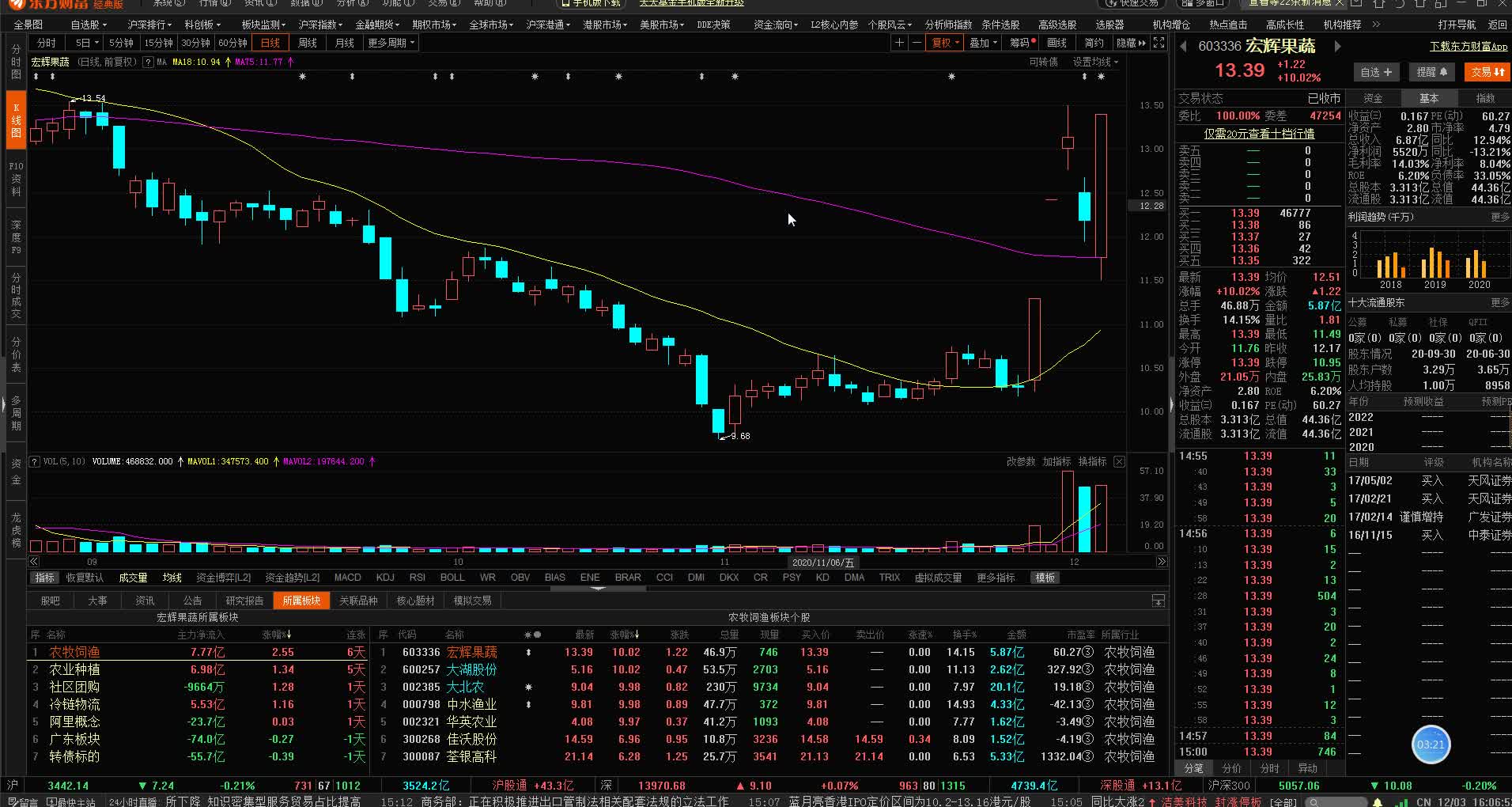Switch to 日线 daily period
Image resolution: width=1512 pixels, height=807 pixels.
click(x=270, y=43)
